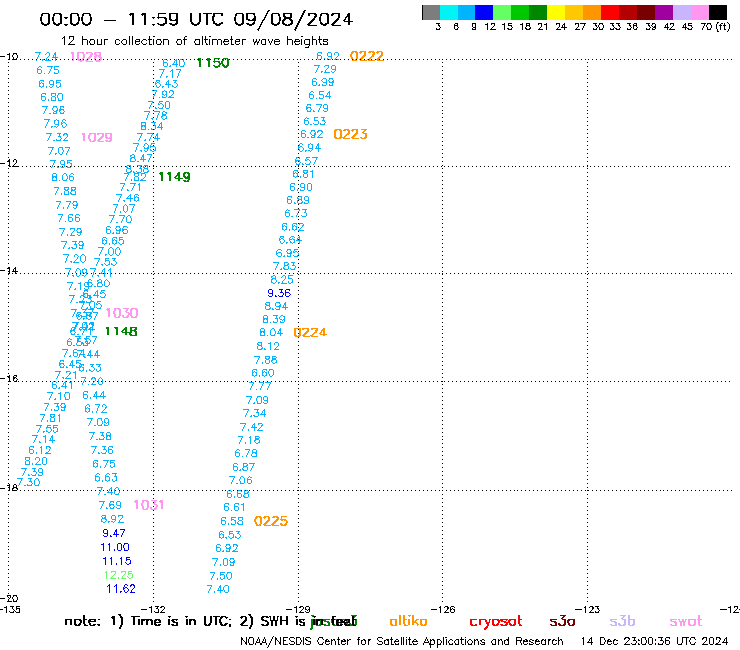Click the wave height value 6.12

[40, 450]
